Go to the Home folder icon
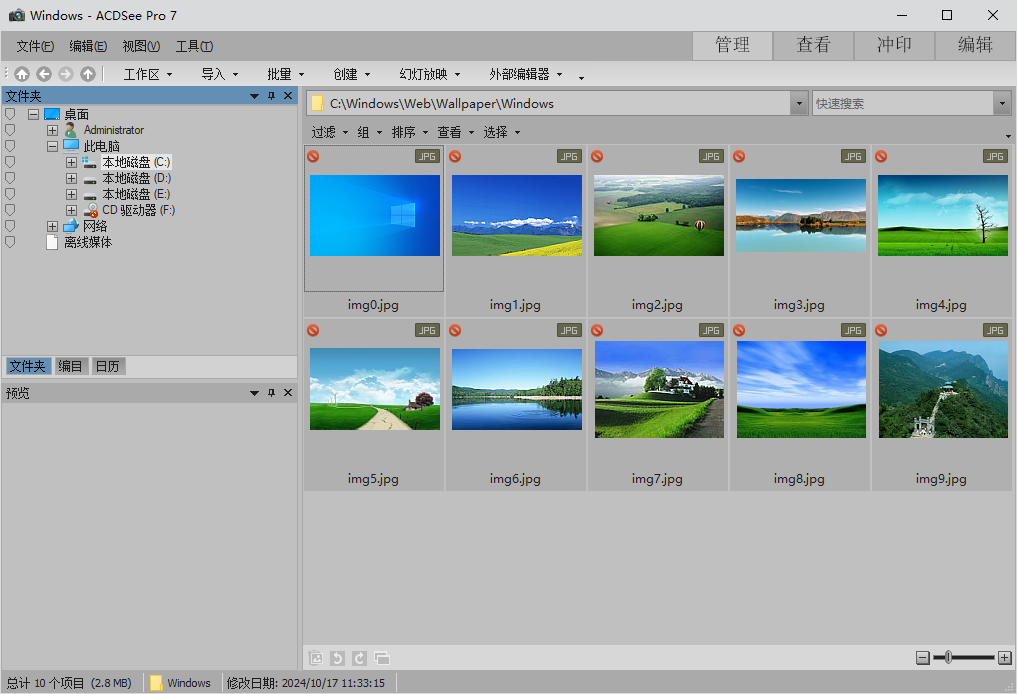 coord(22,74)
